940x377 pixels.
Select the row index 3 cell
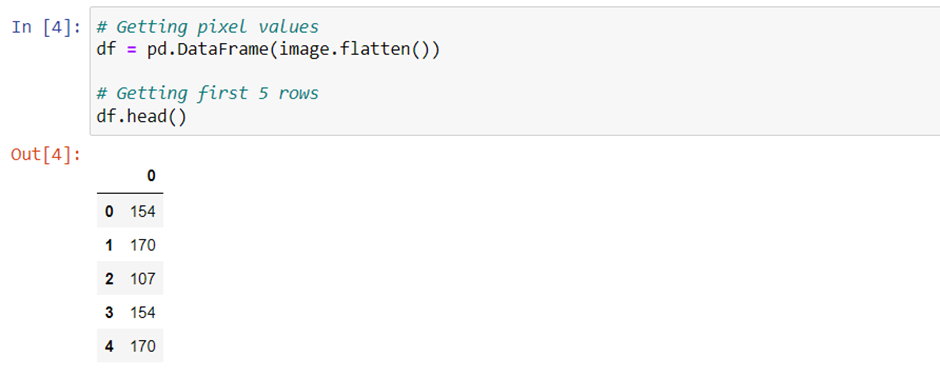pos(109,312)
